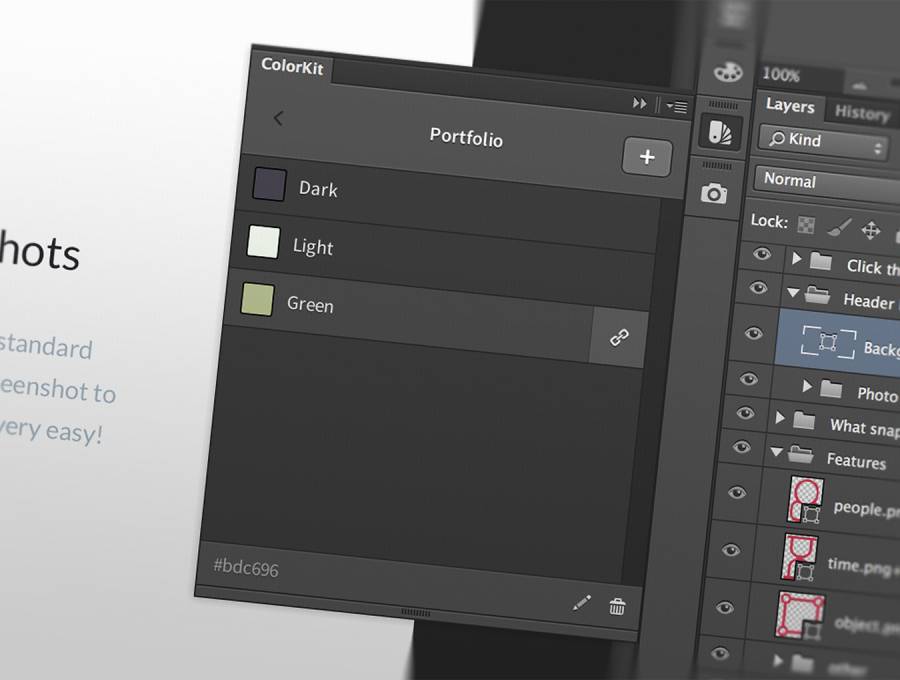Screen dimensions: 900x680
Task: Click the plus button to add color
Action: tap(647, 157)
